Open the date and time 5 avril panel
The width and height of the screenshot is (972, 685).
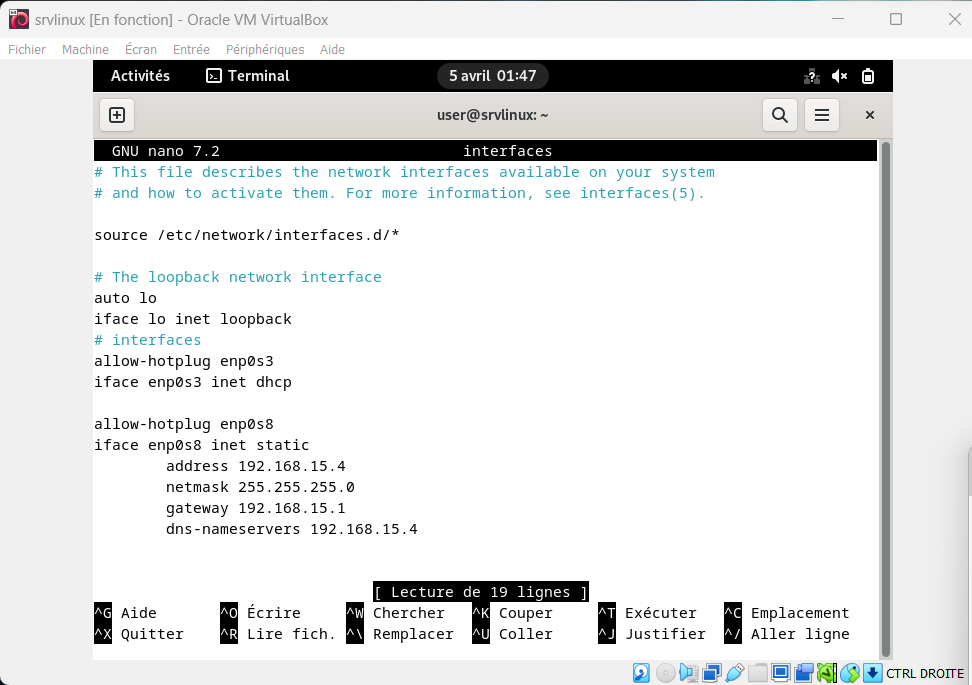(x=492, y=76)
